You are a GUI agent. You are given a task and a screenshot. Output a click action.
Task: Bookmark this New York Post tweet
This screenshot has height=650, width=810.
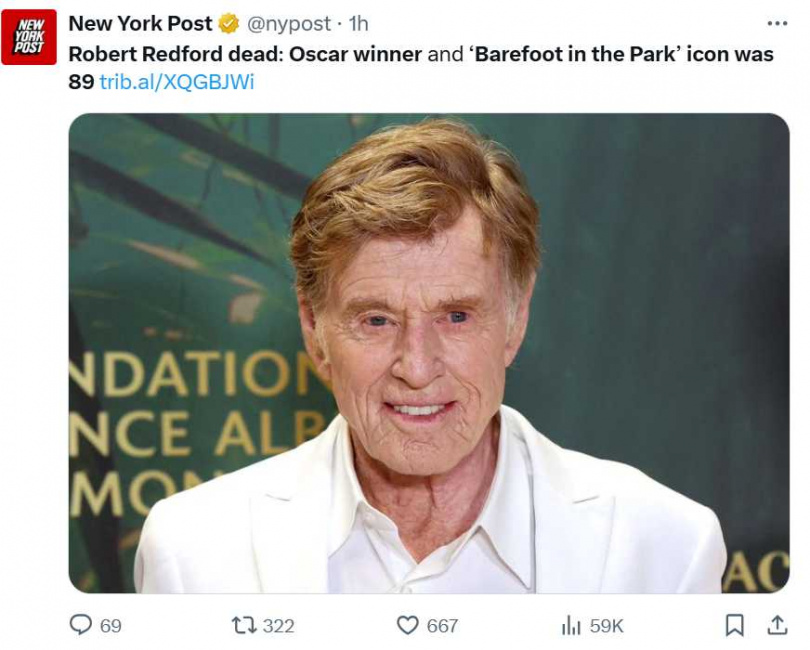click(x=734, y=625)
